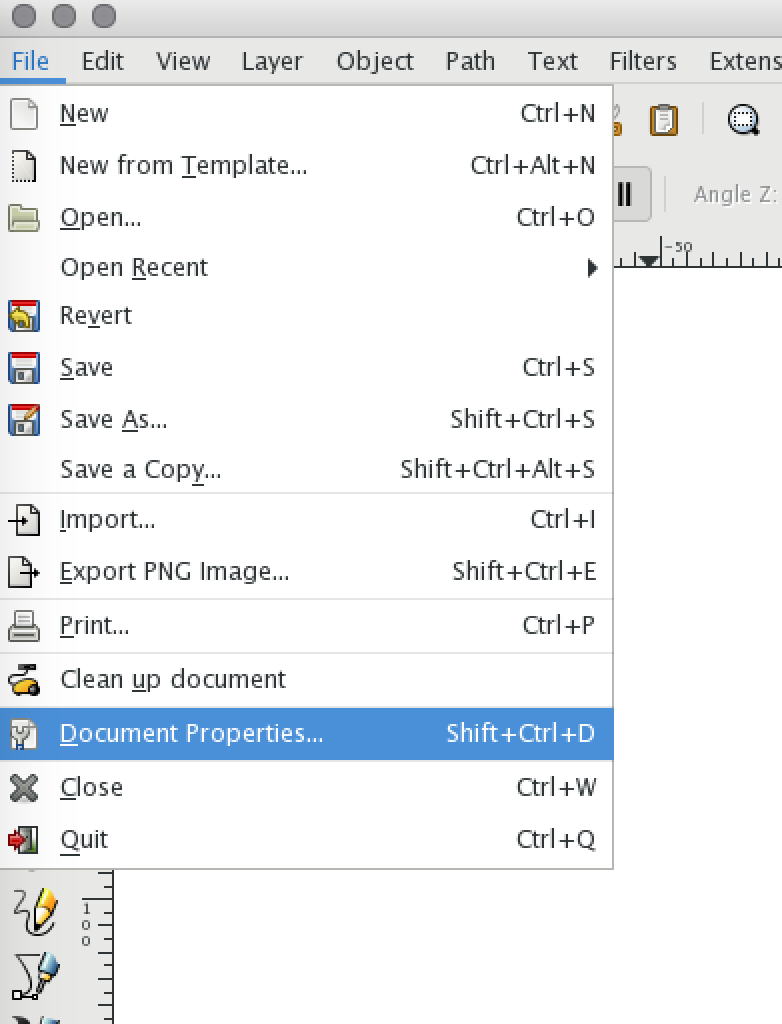
Task: Select the Pencil freehand tool
Action: (x=34, y=910)
